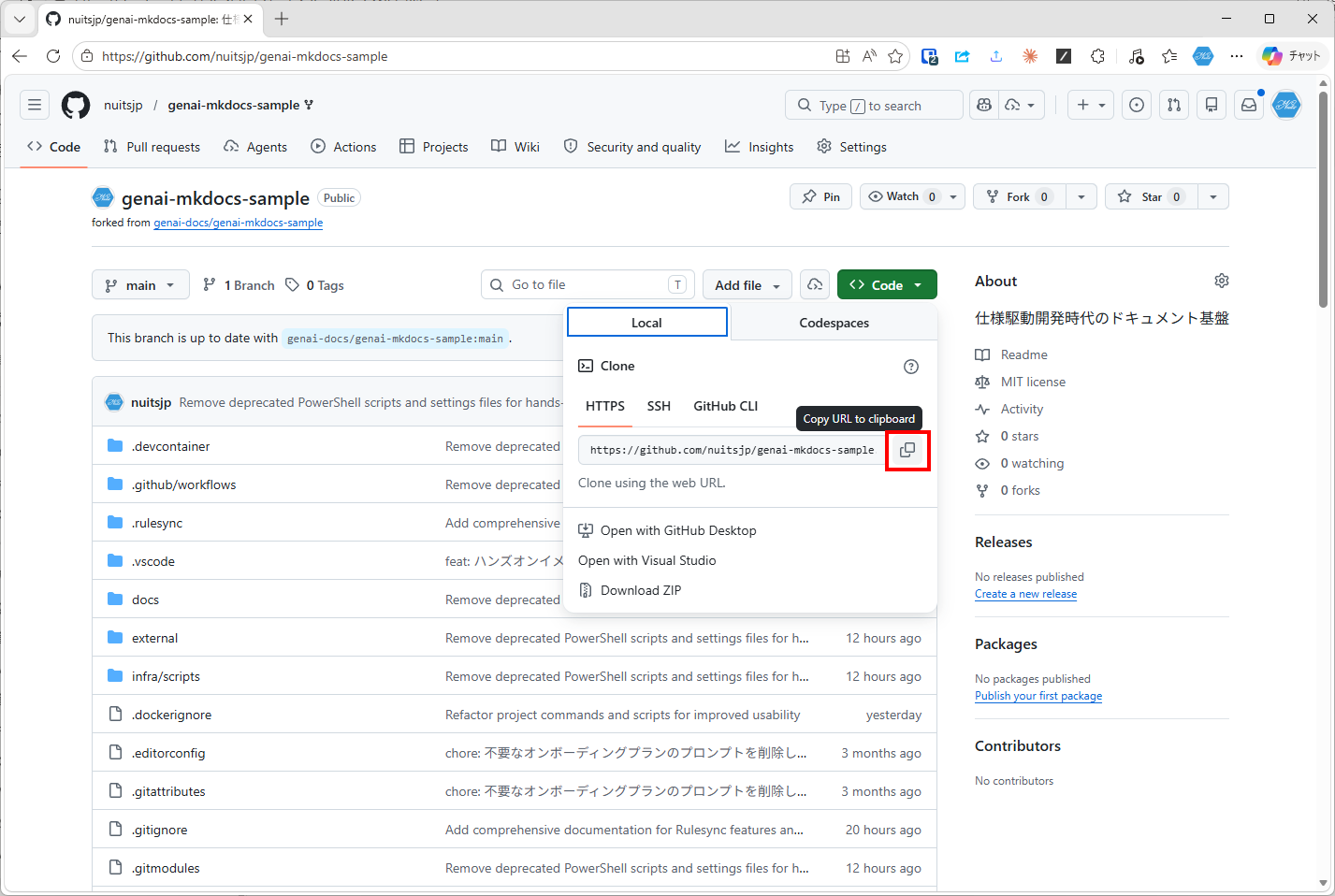This screenshot has height=896, width=1335.
Task: Open the Create a new release link
Action: tap(1025, 594)
